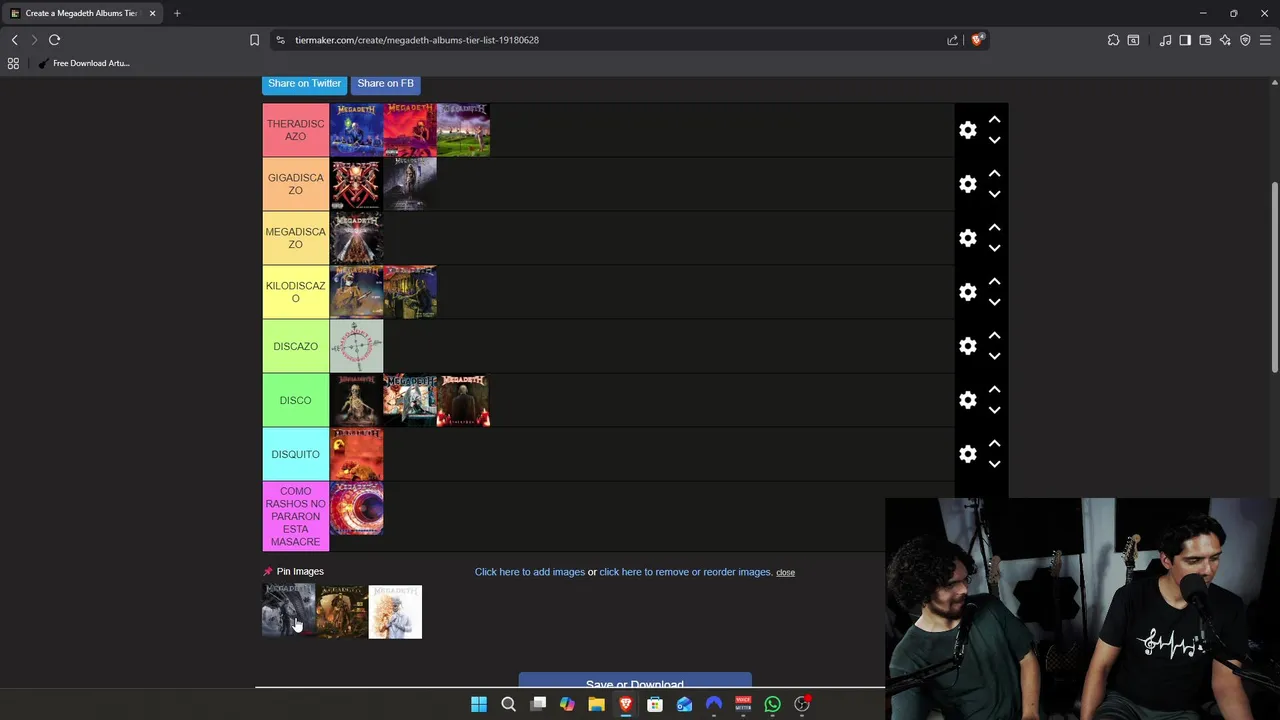Select album in COMO RASHOS tier
This screenshot has width=1280, height=720.
click(x=357, y=508)
